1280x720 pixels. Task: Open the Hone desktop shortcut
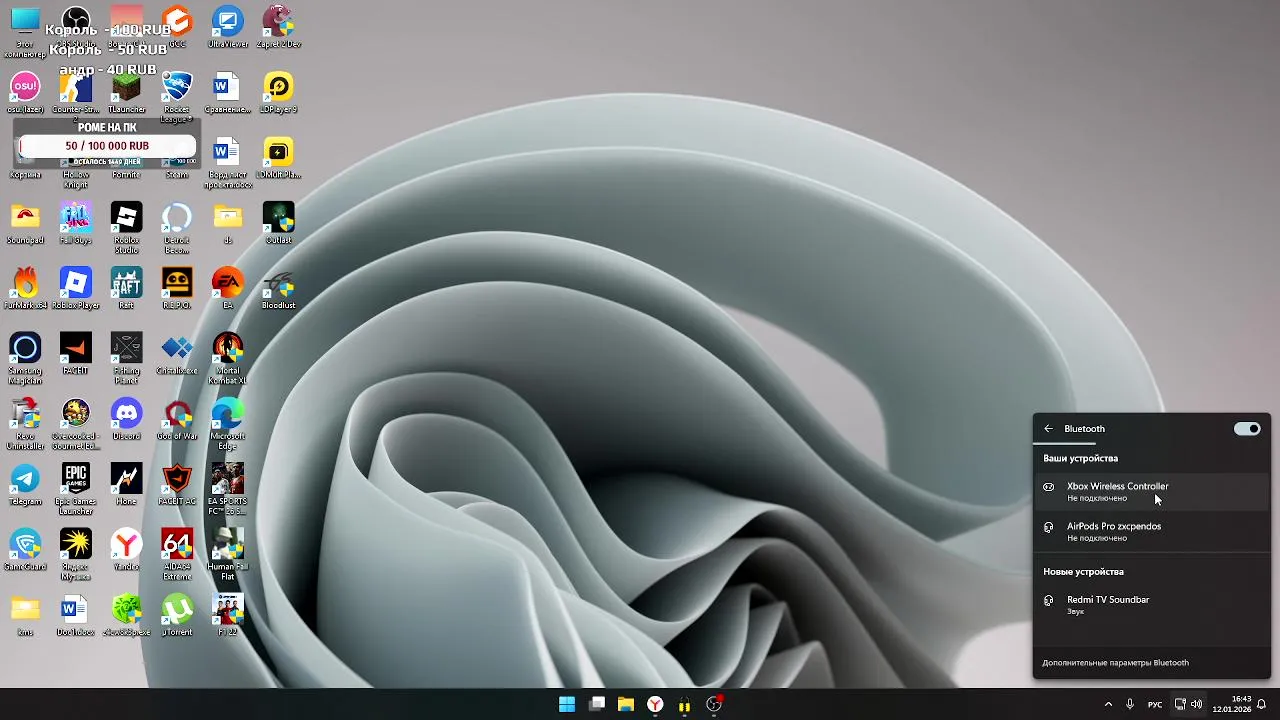[126, 484]
